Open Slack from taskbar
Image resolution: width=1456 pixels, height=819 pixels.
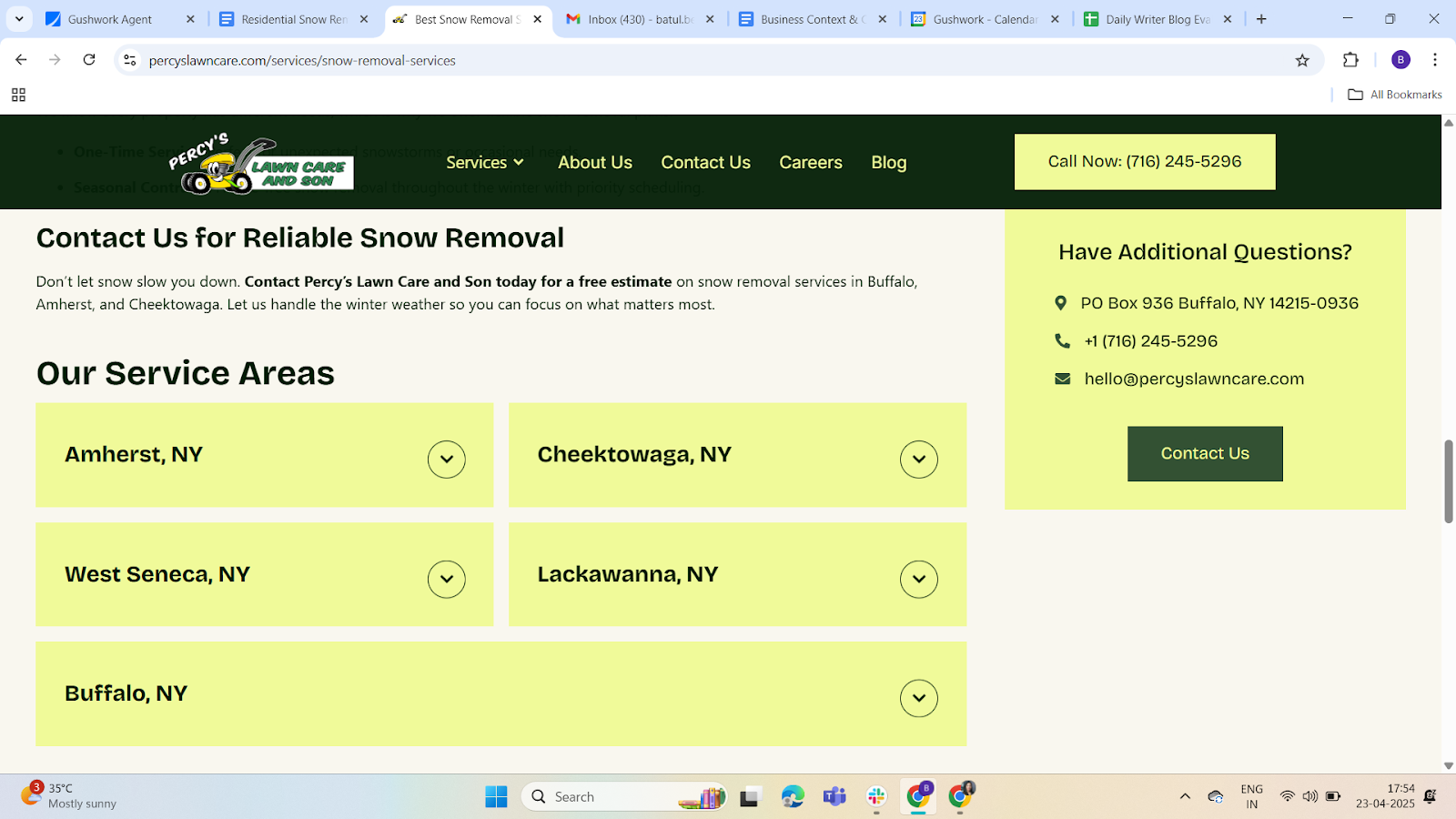pyautogui.click(x=876, y=797)
